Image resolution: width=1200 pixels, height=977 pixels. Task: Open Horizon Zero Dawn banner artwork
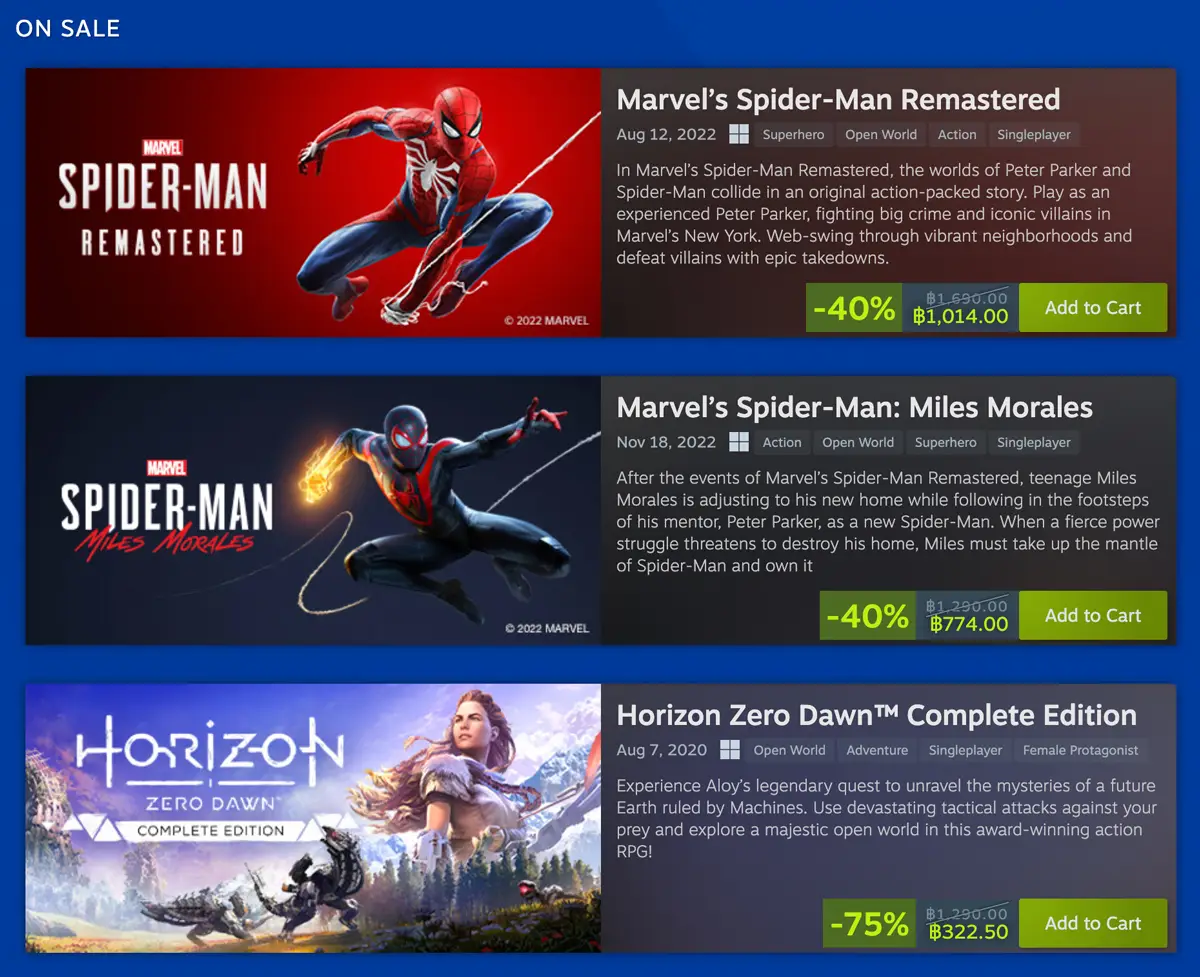pos(313,818)
